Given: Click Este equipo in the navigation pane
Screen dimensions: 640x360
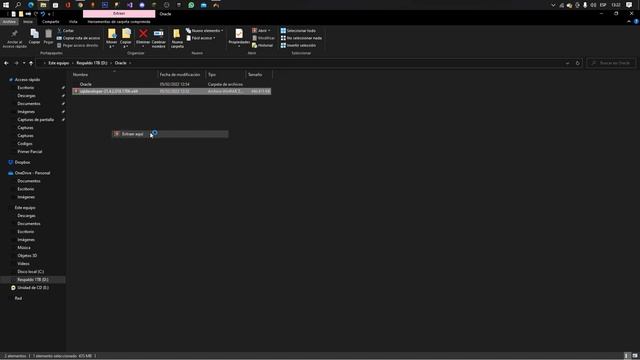Looking at the screenshot, I should [x=25, y=207].
